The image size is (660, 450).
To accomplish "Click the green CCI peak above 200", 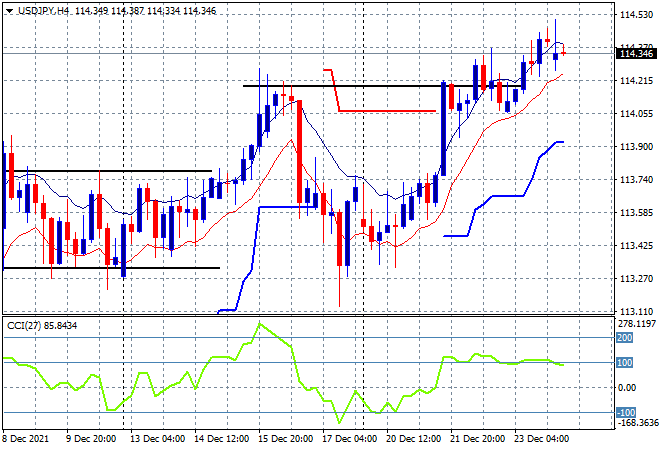I will coord(260,324).
